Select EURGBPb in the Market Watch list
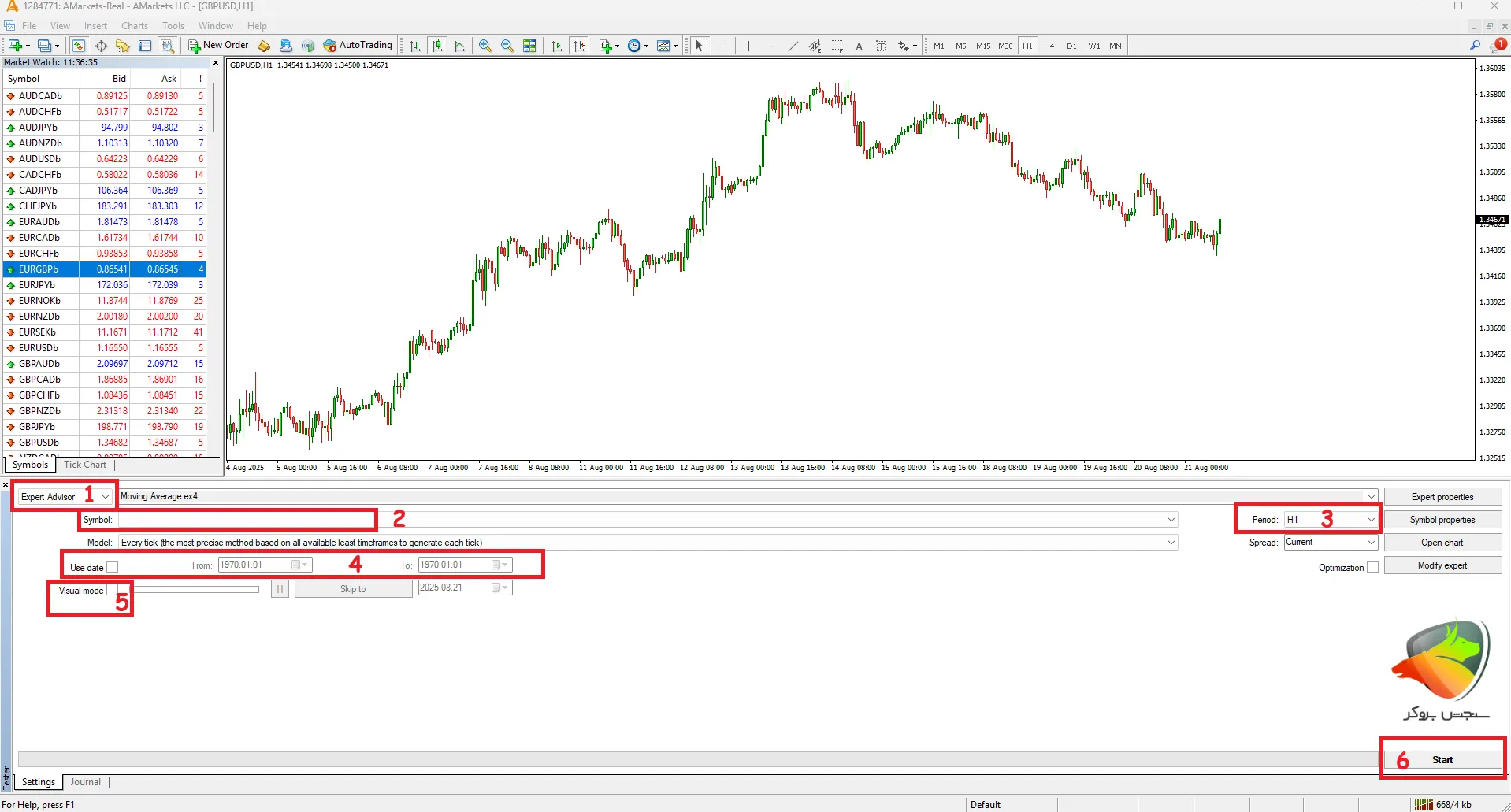The image size is (1511, 812). pos(39,269)
